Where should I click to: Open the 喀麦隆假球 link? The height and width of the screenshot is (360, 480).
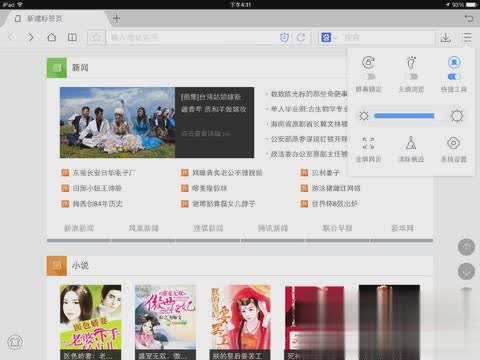pyautogui.click(x=210, y=188)
